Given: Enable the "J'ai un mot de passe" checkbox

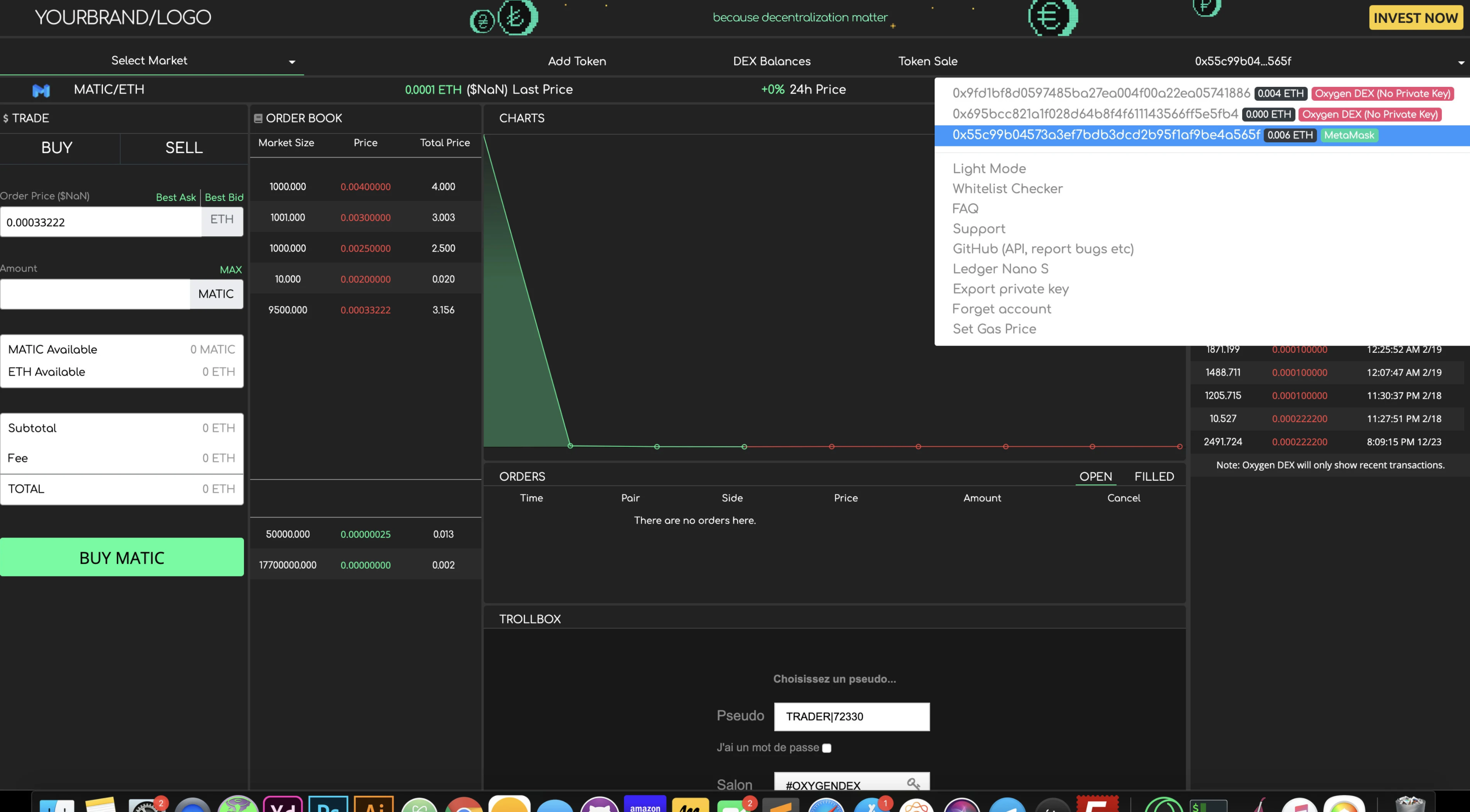Looking at the screenshot, I should pos(827,748).
